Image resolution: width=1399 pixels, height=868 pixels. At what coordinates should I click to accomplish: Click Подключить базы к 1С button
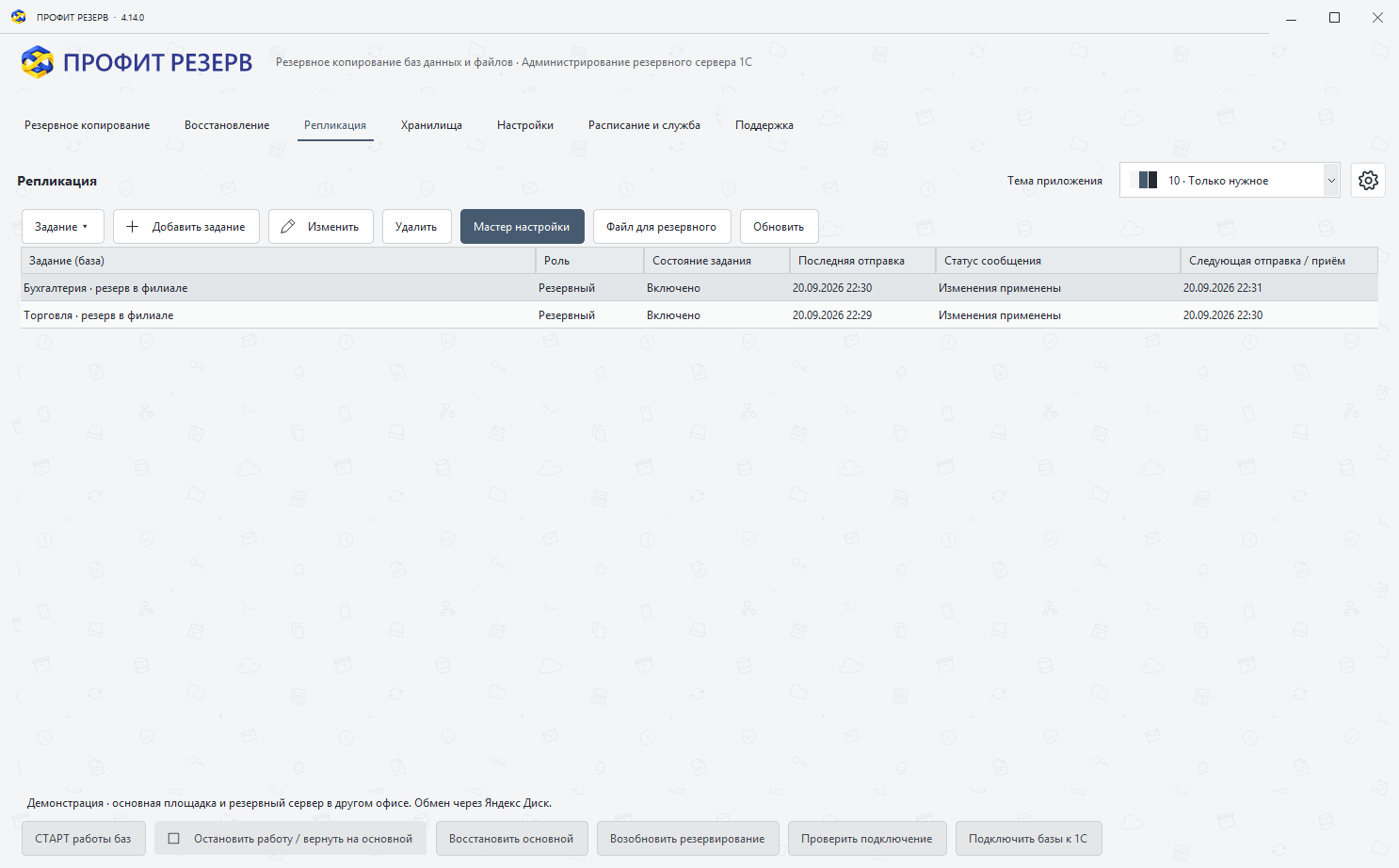(1028, 839)
